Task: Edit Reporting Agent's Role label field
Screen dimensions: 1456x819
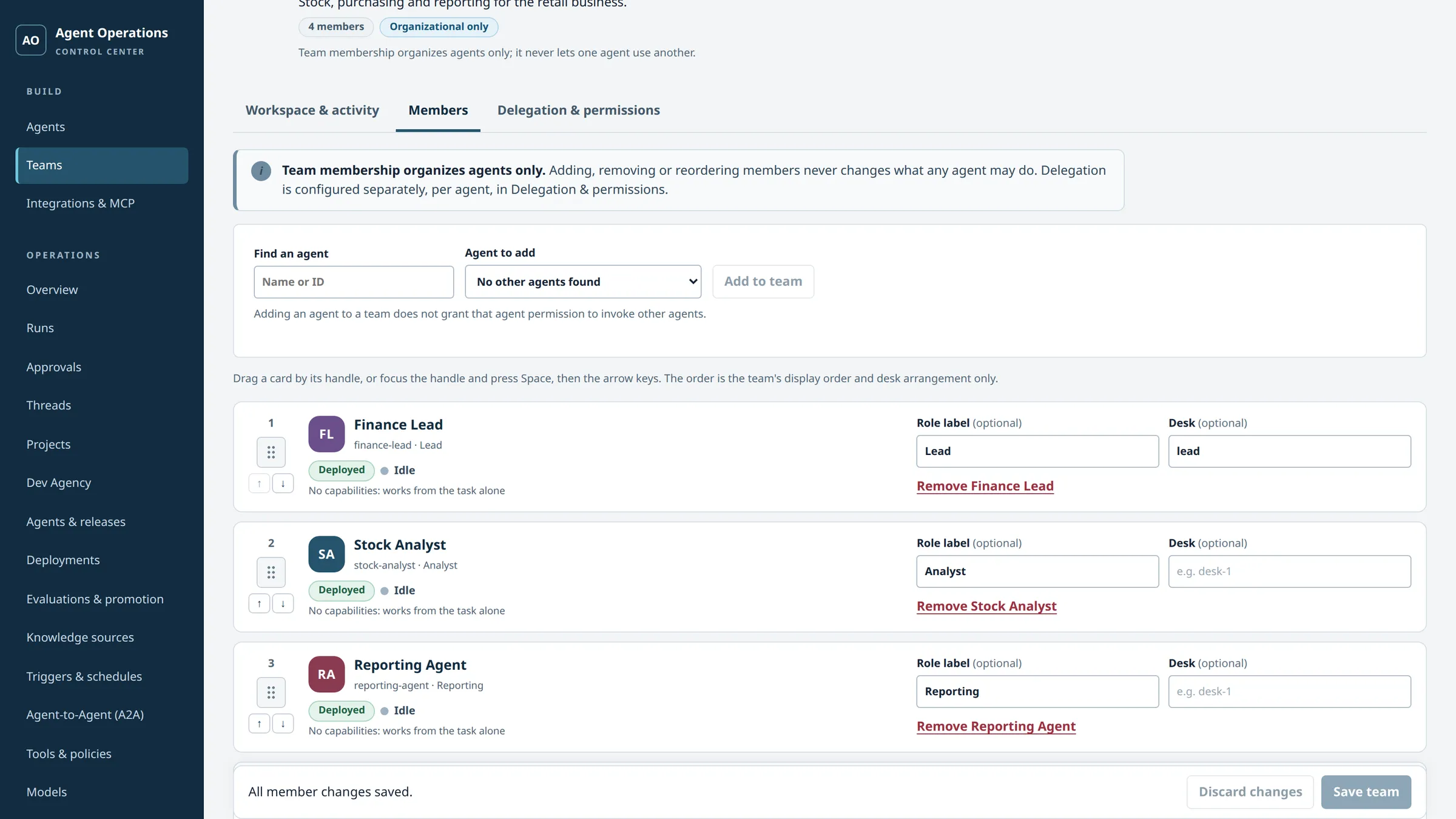Action: point(1037,692)
